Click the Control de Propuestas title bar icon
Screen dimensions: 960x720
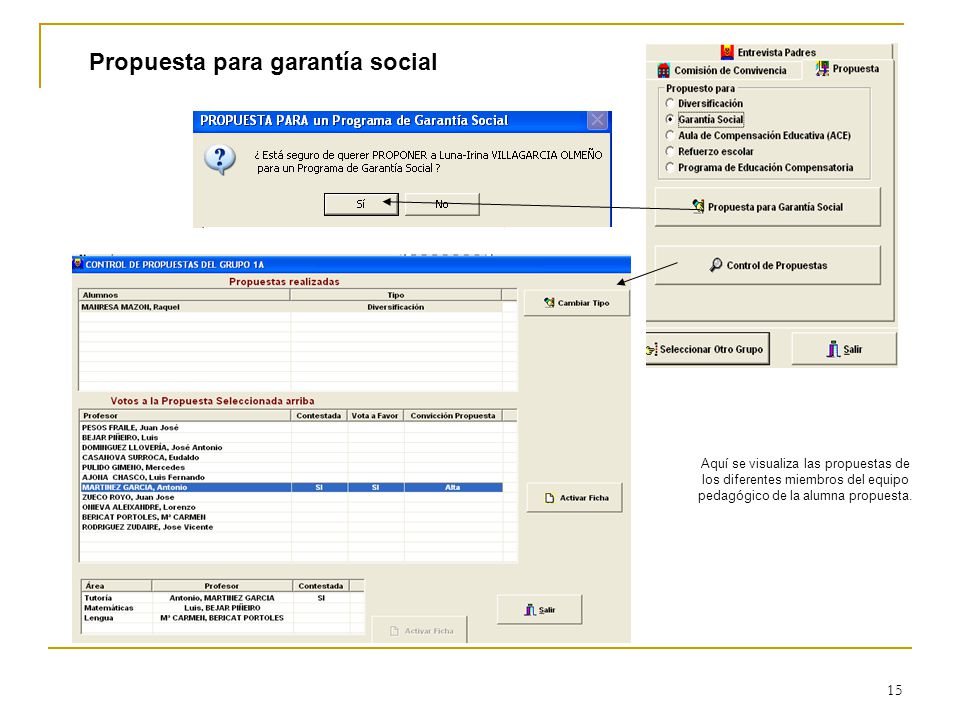click(78, 264)
